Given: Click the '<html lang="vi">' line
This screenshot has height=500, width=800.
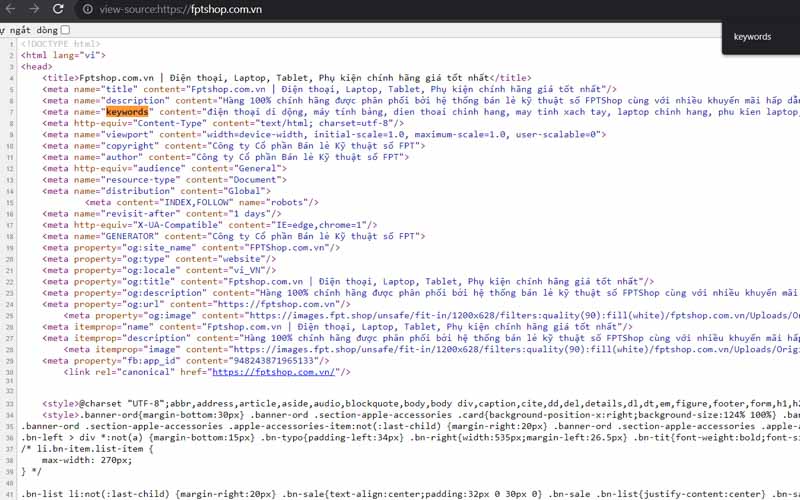Looking at the screenshot, I should (x=63, y=55).
